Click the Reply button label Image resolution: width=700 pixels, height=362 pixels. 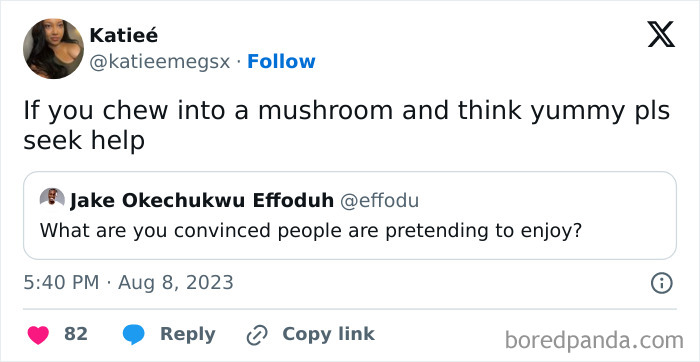click(x=188, y=334)
